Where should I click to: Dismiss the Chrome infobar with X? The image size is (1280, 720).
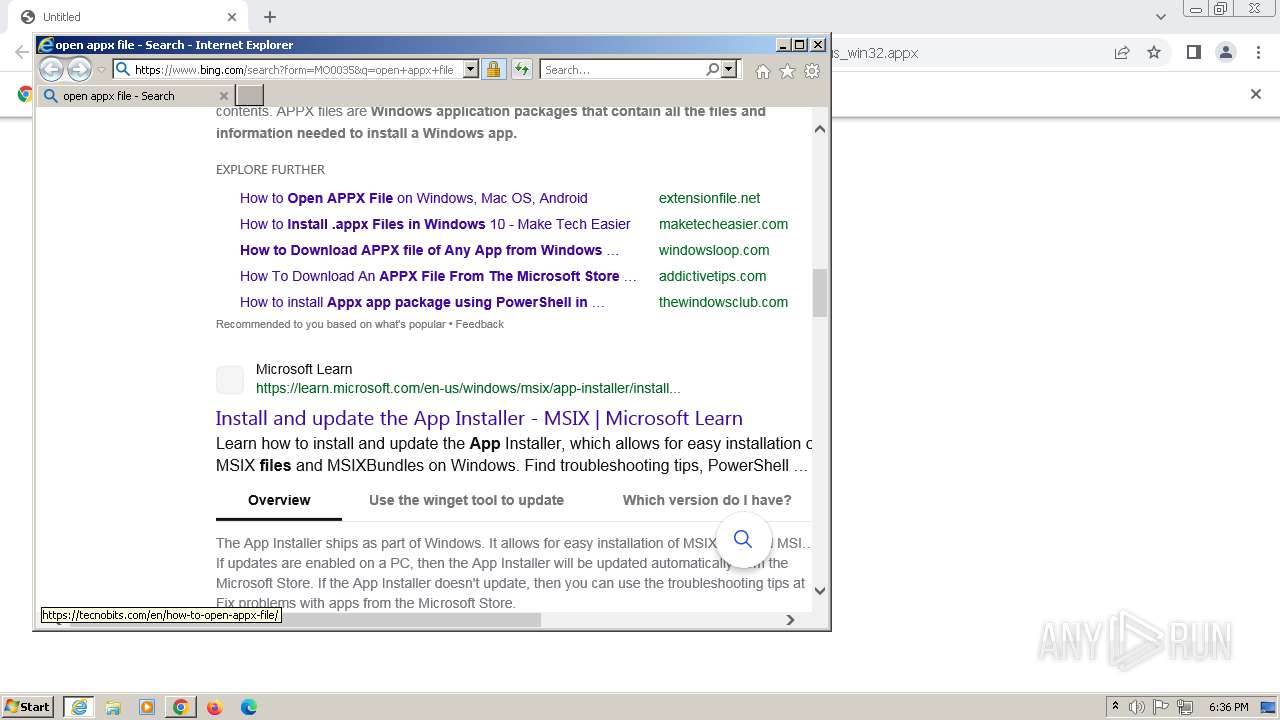(1256, 94)
